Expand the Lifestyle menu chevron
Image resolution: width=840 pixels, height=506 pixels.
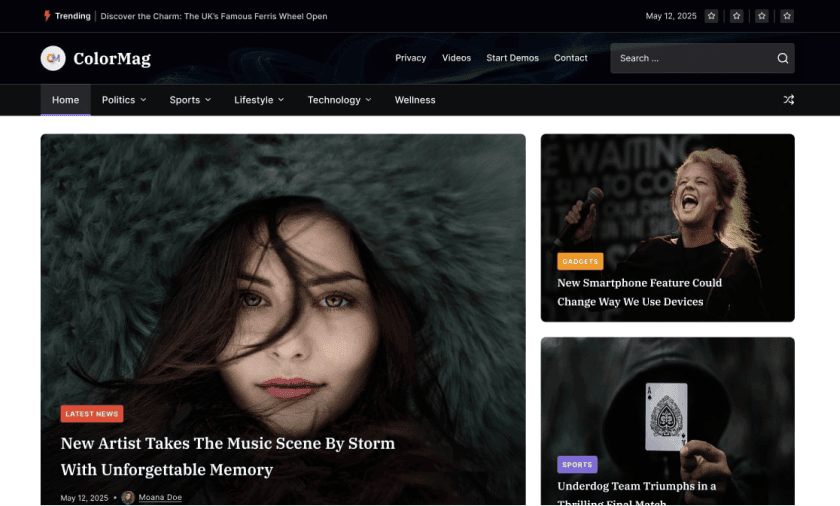point(281,100)
